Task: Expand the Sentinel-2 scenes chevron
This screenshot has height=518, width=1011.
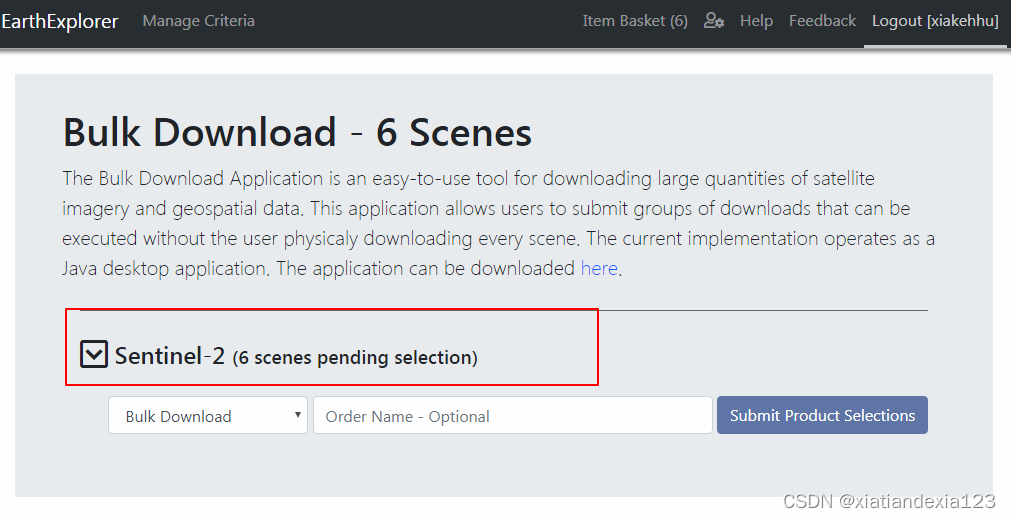Action: [93, 354]
